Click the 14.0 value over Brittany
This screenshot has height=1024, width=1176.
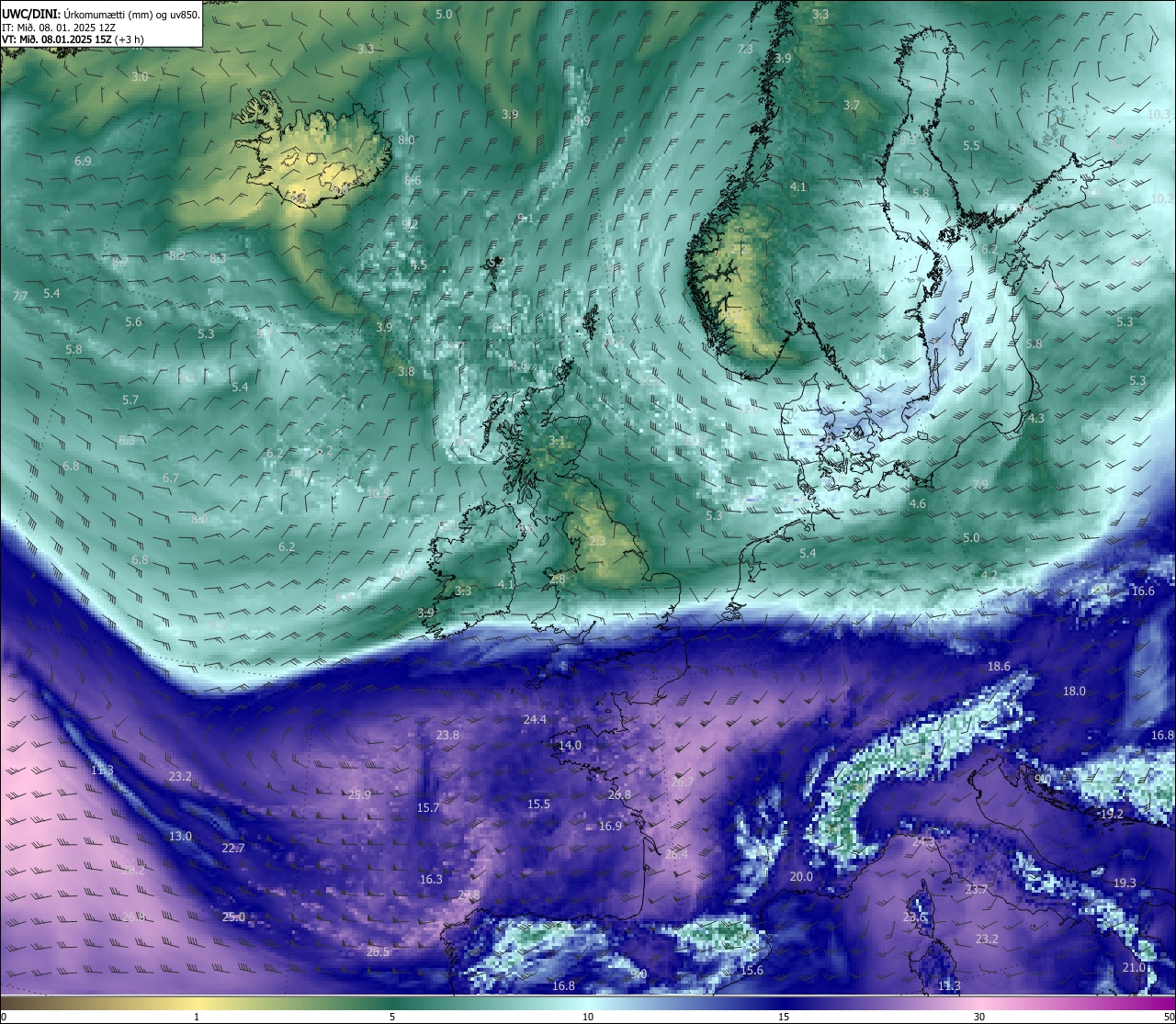click(x=571, y=746)
